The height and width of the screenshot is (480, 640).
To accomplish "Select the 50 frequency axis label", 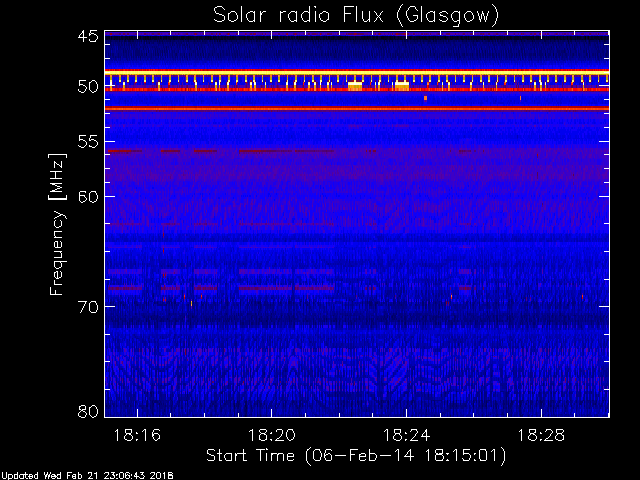I will coord(88,87).
